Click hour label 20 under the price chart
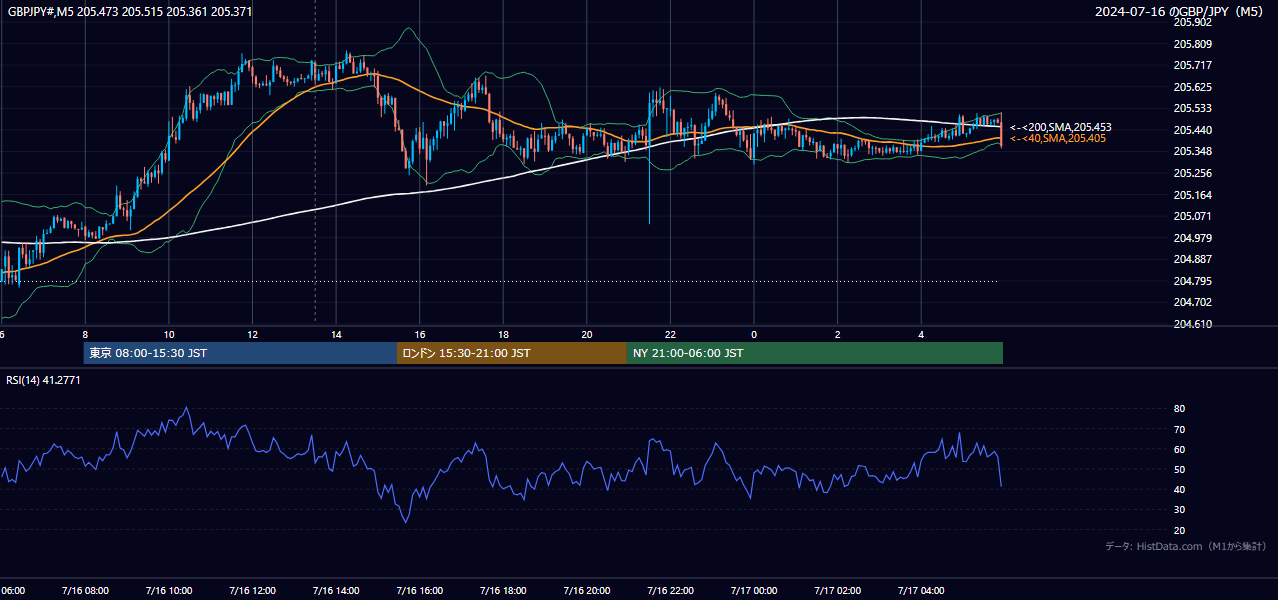This screenshot has width=1278, height=600. (x=587, y=335)
